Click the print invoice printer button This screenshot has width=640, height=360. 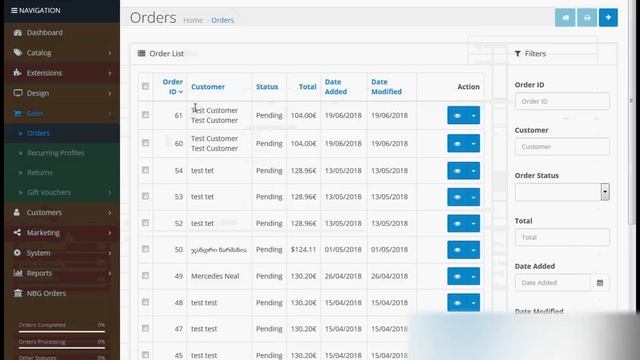pyautogui.click(x=587, y=18)
